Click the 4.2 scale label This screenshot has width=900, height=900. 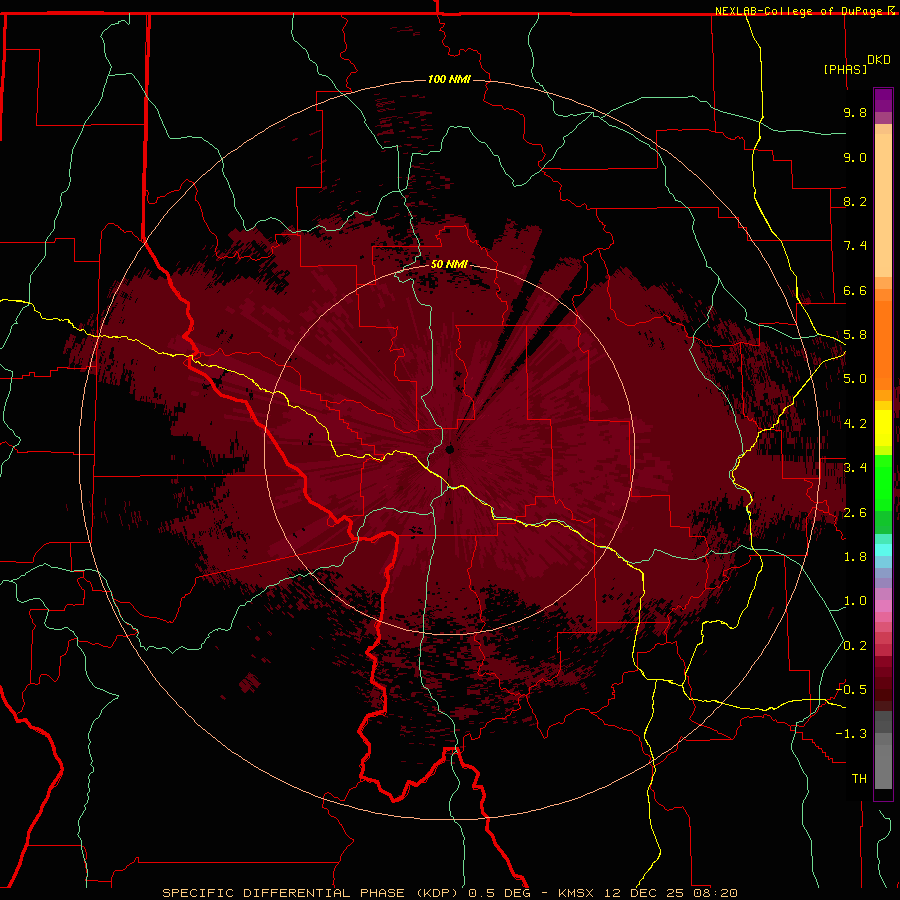[x=855, y=424]
